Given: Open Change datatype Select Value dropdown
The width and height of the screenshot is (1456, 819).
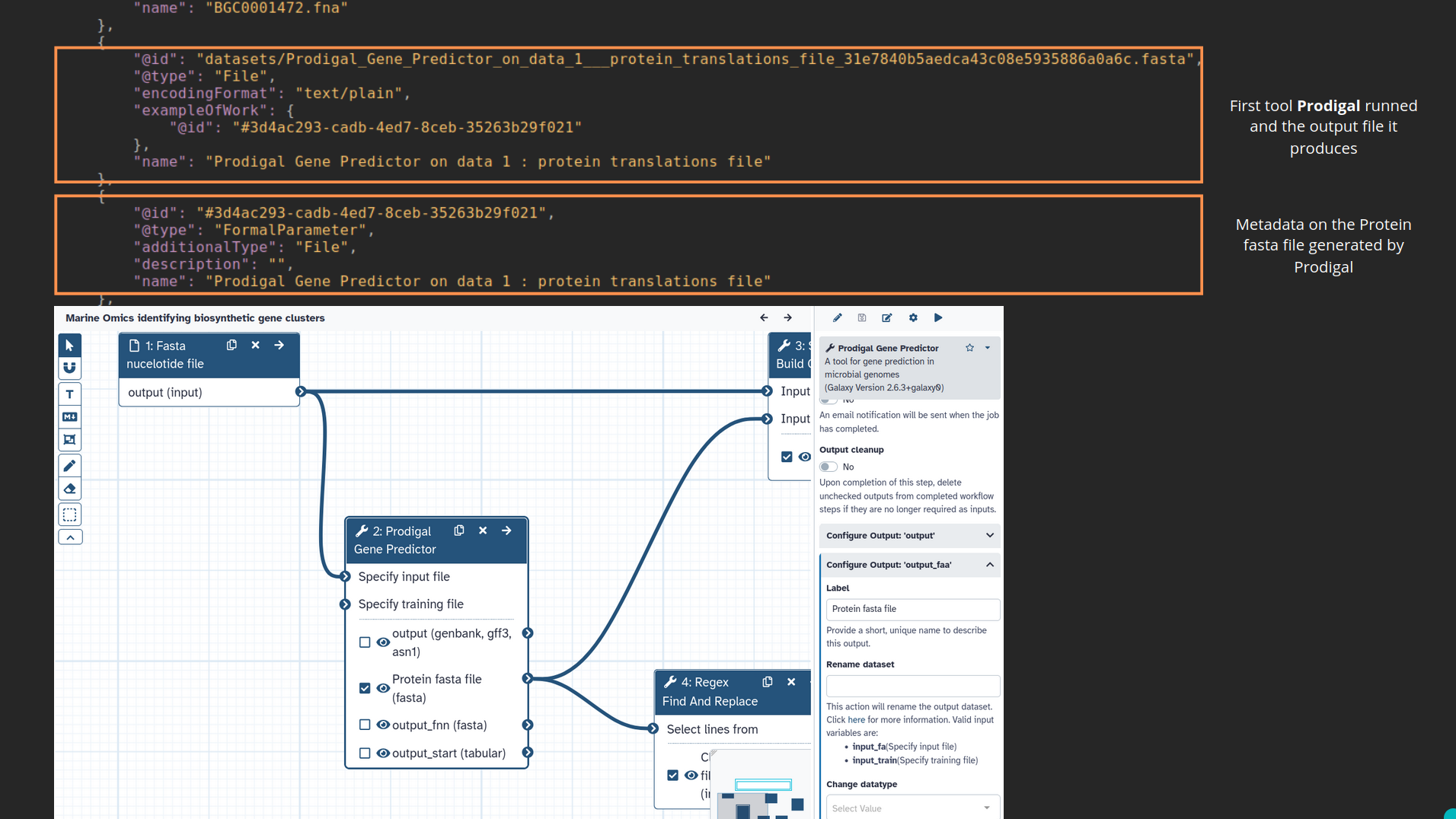Looking at the screenshot, I should (913, 808).
